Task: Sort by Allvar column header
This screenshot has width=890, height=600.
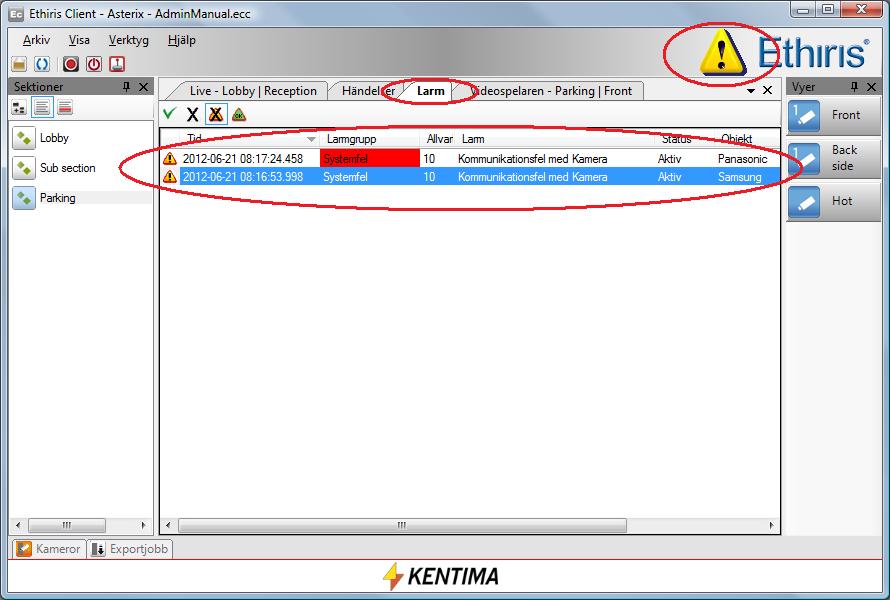Action: click(438, 139)
